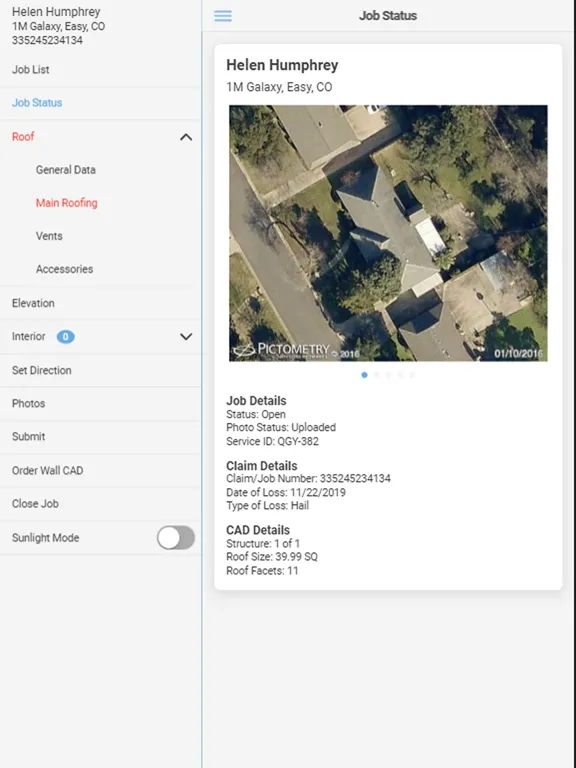
Task: Click sidebar claim number 335245234134
Action: 47,41
